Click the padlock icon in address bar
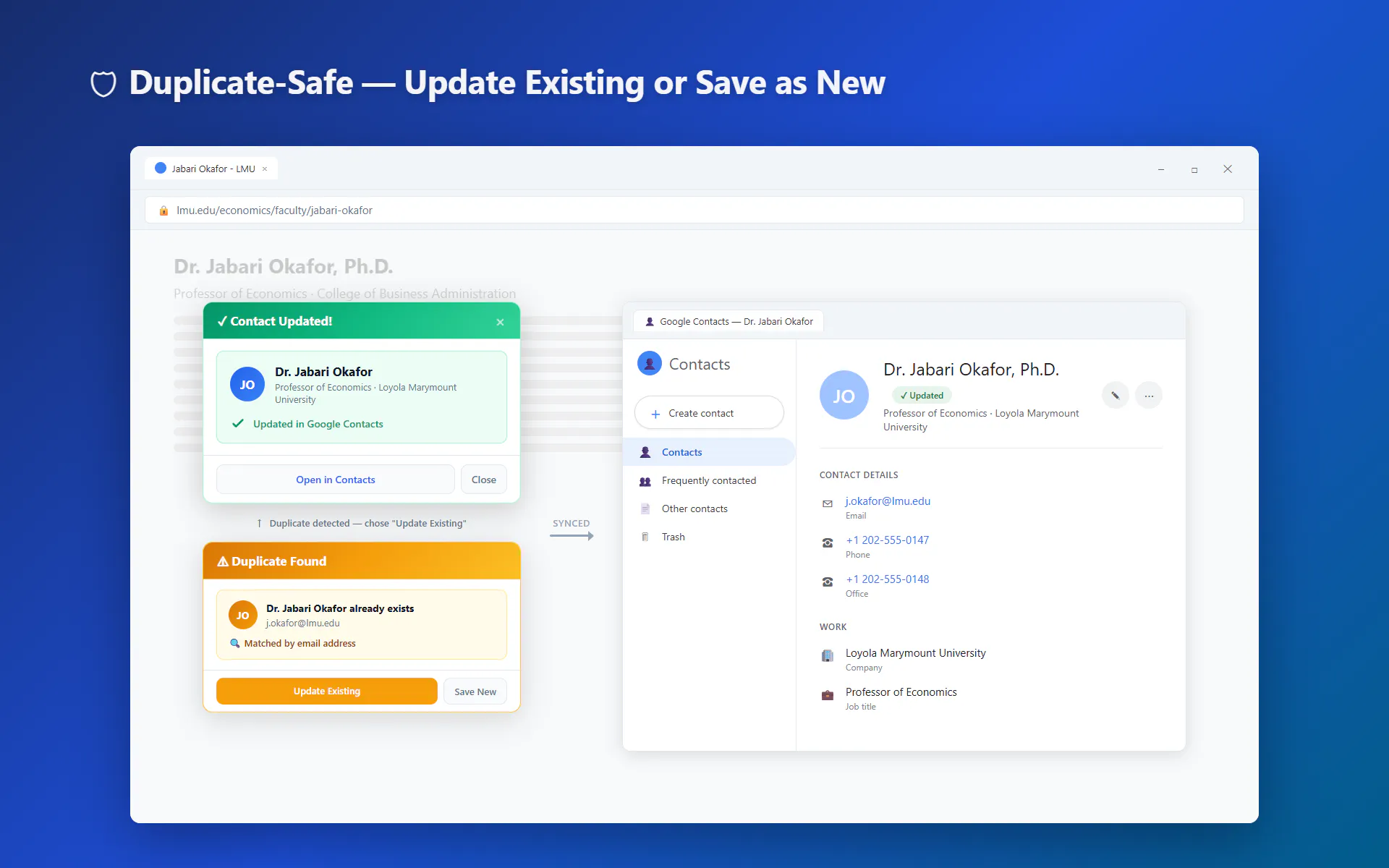1389x868 pixels. coord(163,210)
